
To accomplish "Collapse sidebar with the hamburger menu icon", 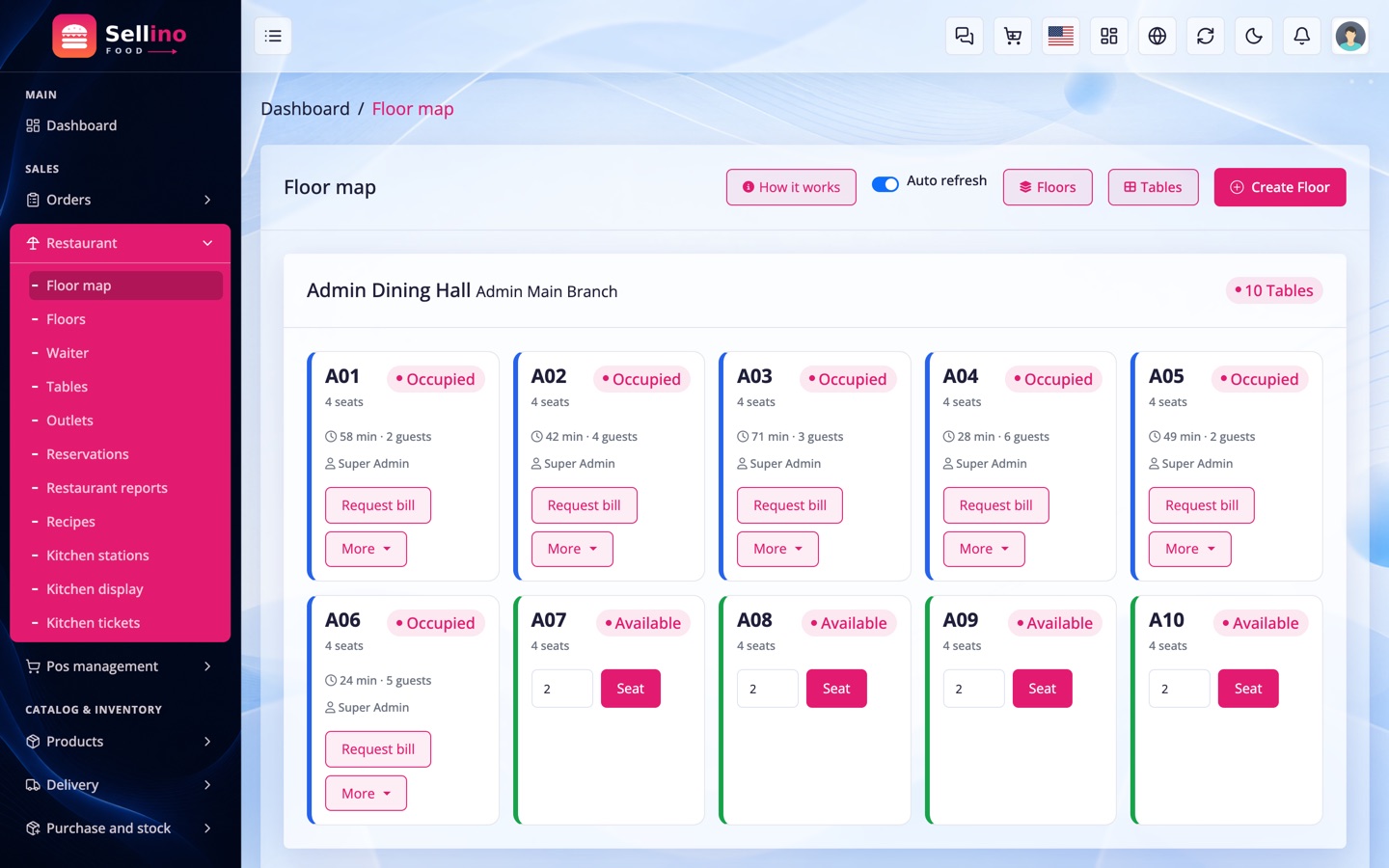I will coord(273,36).
